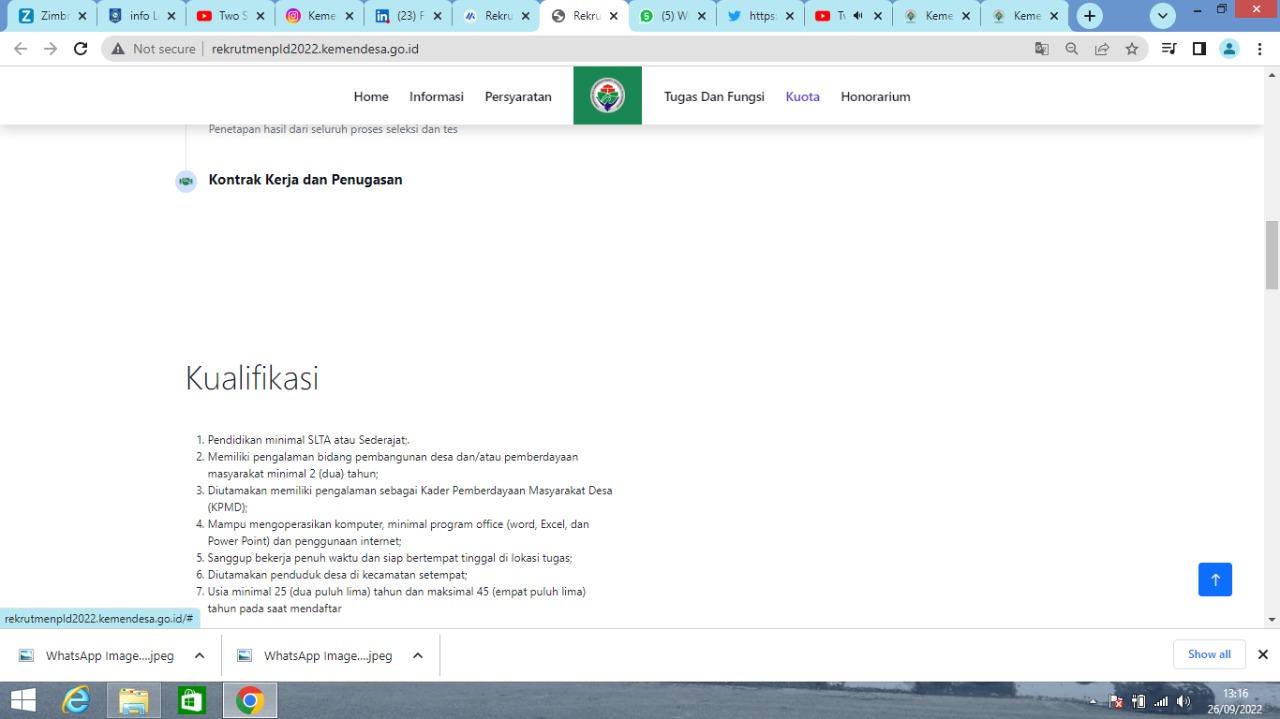Open the Tugas Dan Fungsi menu item

coord(714,97)
